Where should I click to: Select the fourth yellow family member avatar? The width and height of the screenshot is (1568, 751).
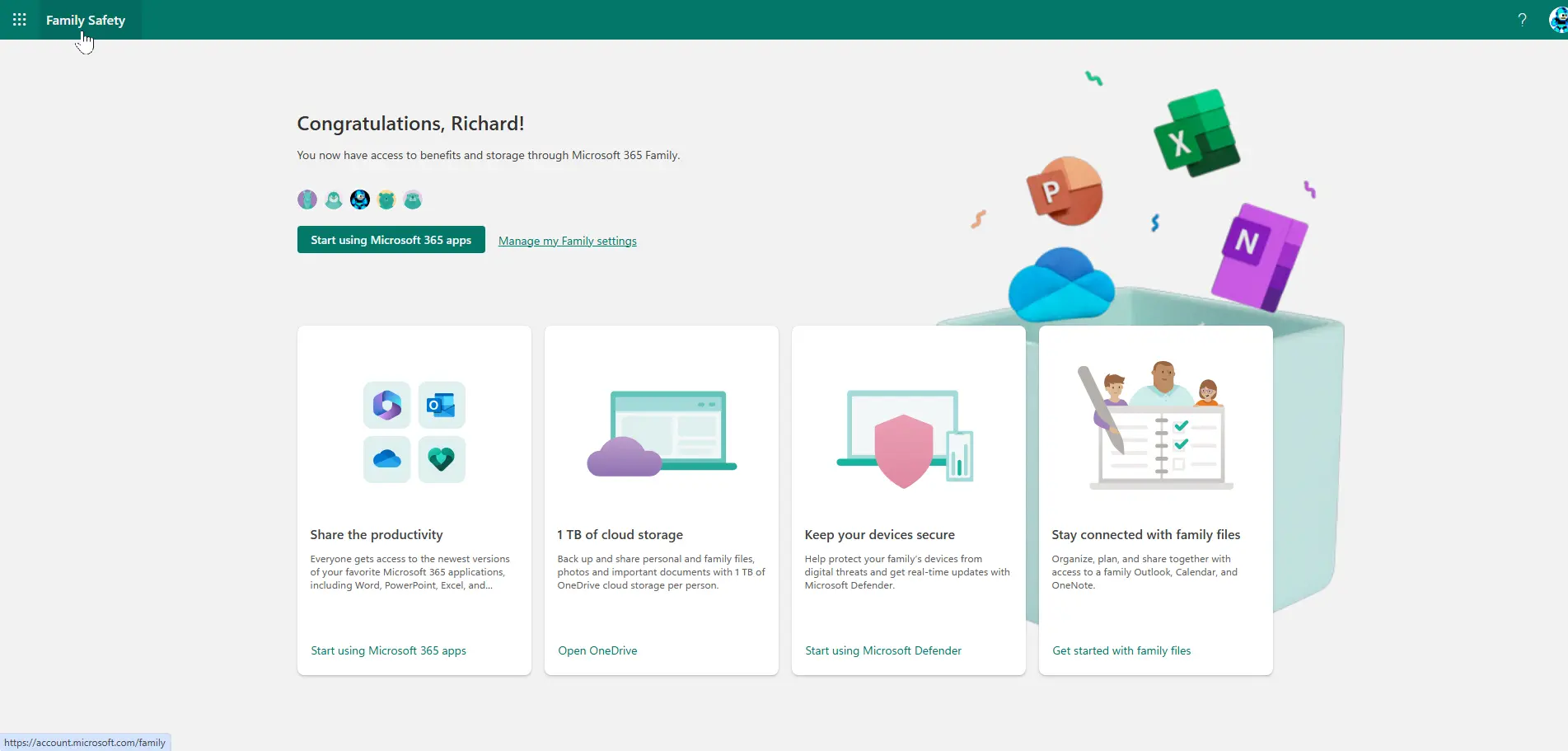(386, 199)
